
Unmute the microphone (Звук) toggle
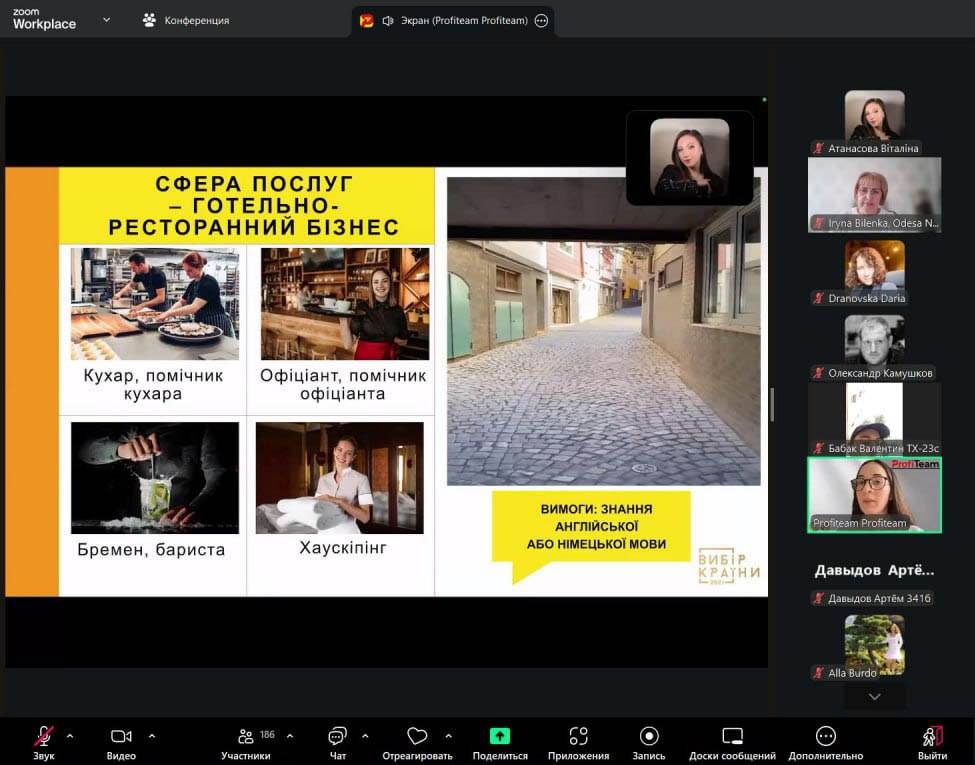click(43, 737)
